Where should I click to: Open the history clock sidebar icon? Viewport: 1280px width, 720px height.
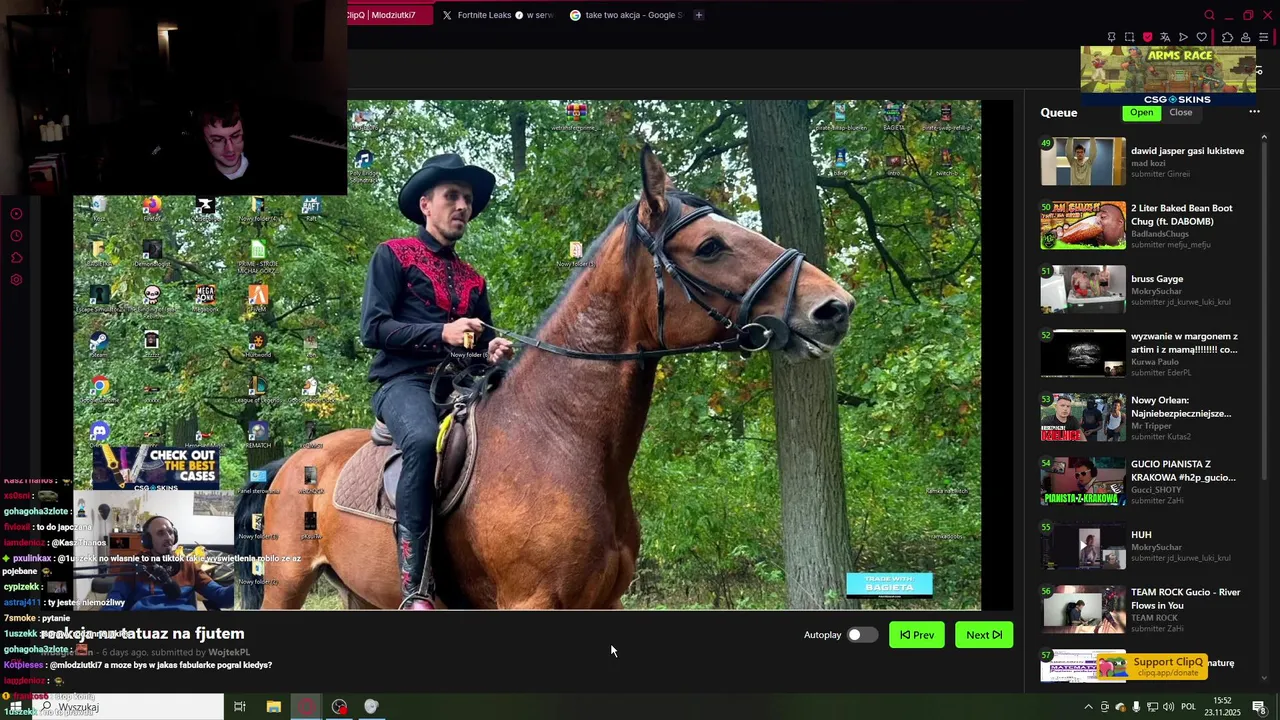(x=16, y=236)
